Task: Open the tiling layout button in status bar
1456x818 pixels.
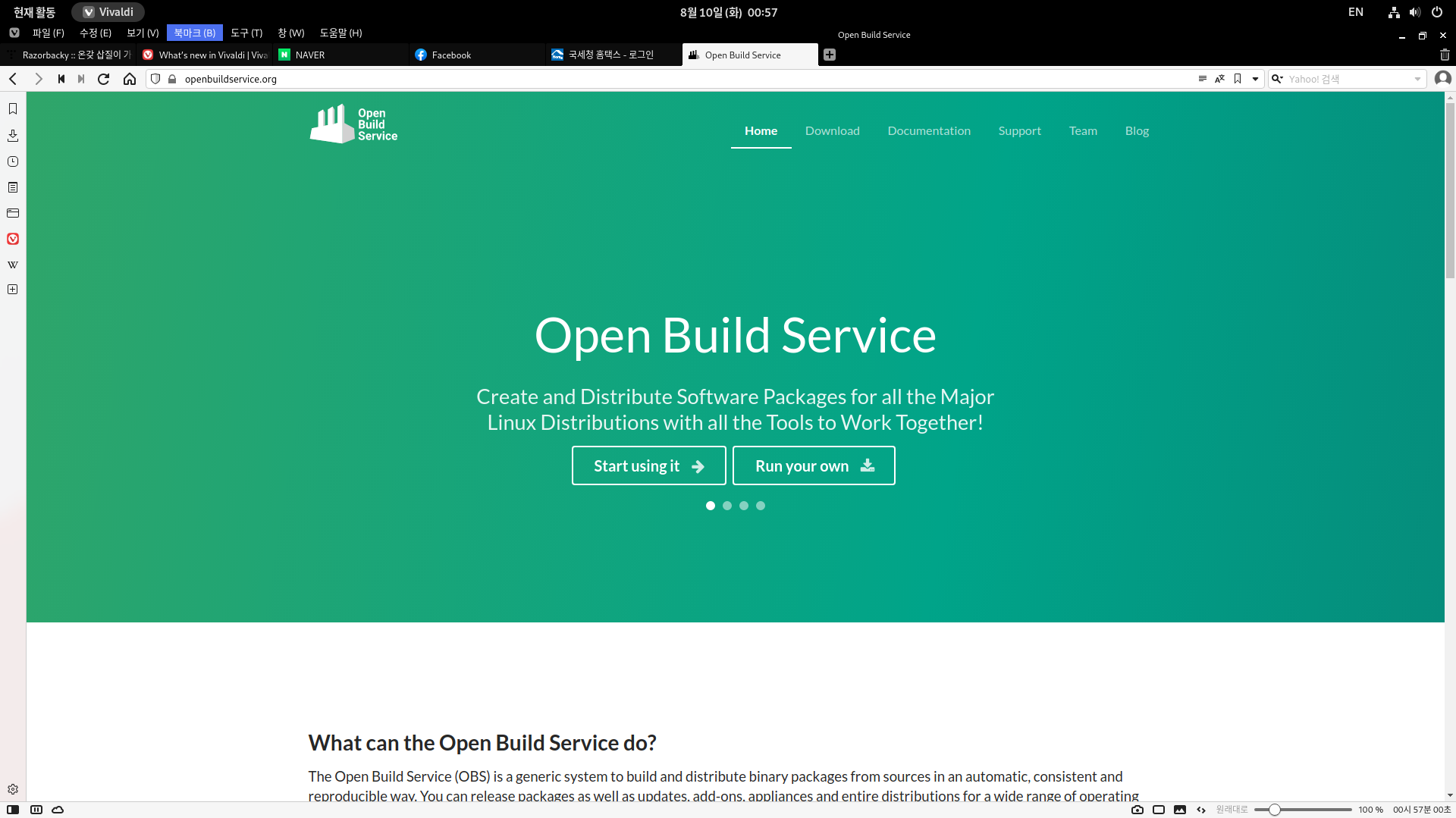Action: coord(36,810)
